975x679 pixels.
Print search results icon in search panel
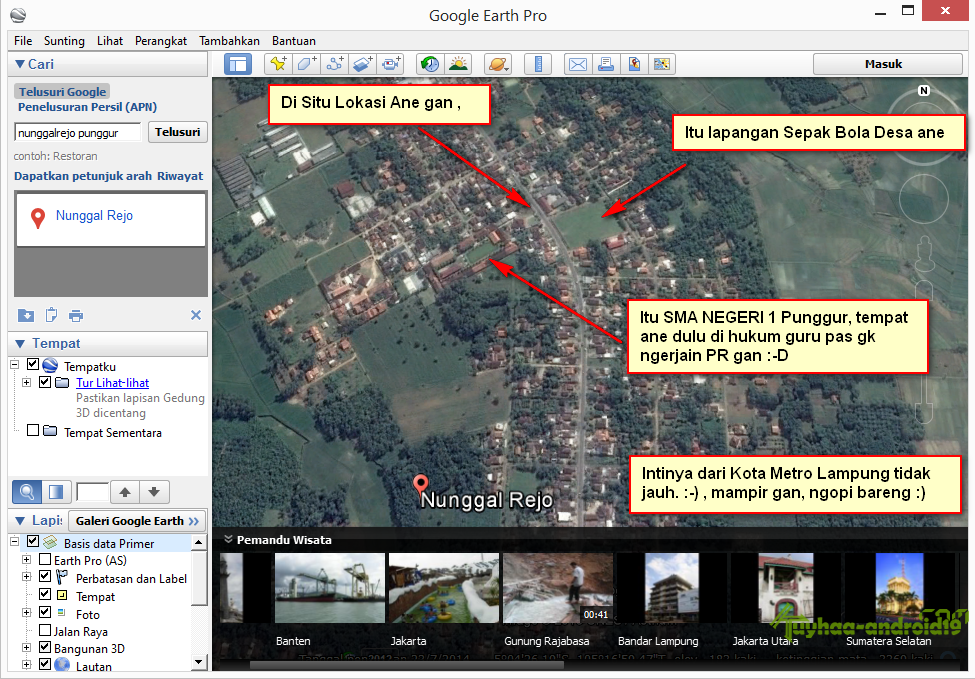76,316
